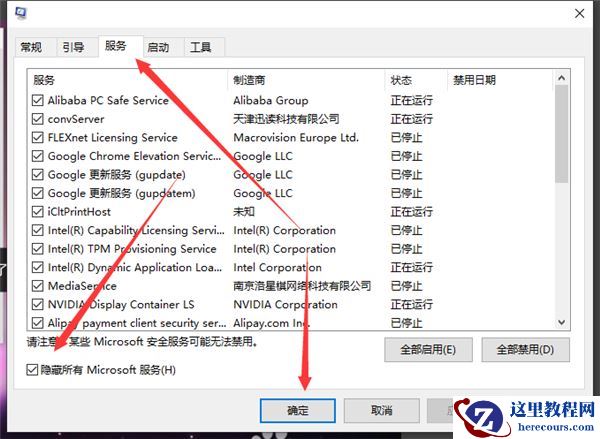
Task: Uncheck the convServer service
Action: [38, 119]
